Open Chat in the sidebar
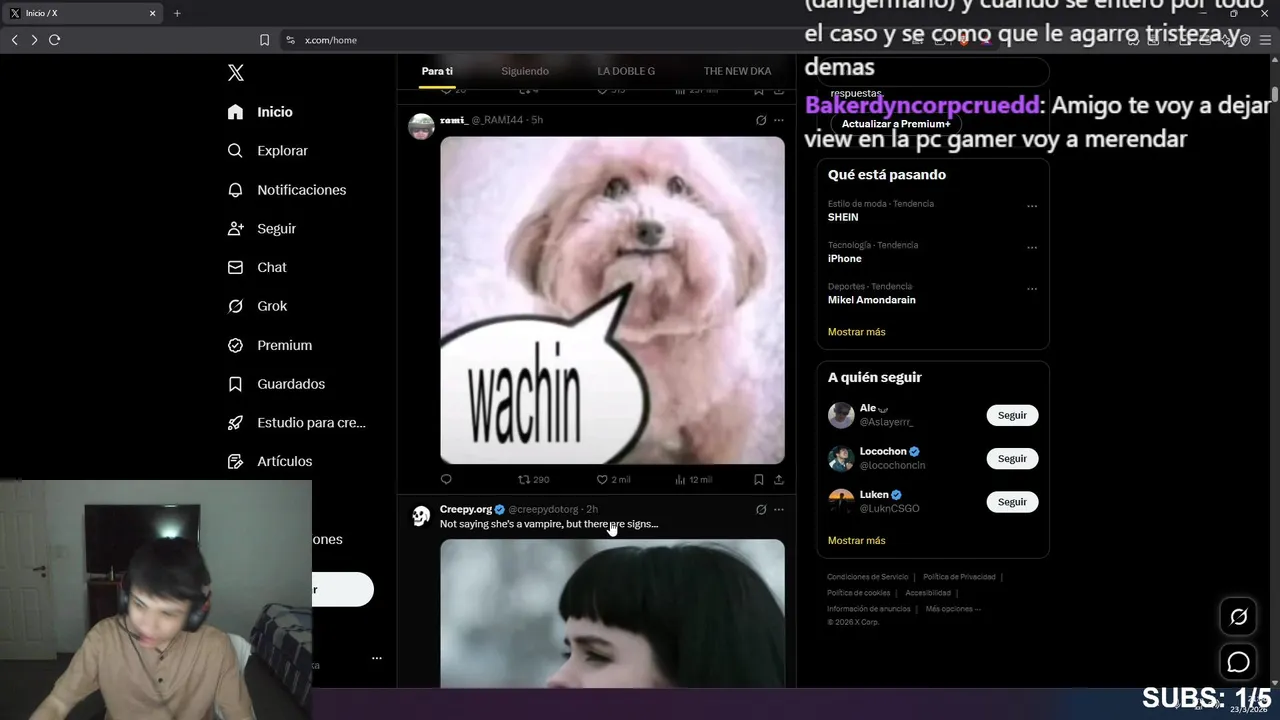The height and width of the screenshot is (720, 1280). point(257,268)
